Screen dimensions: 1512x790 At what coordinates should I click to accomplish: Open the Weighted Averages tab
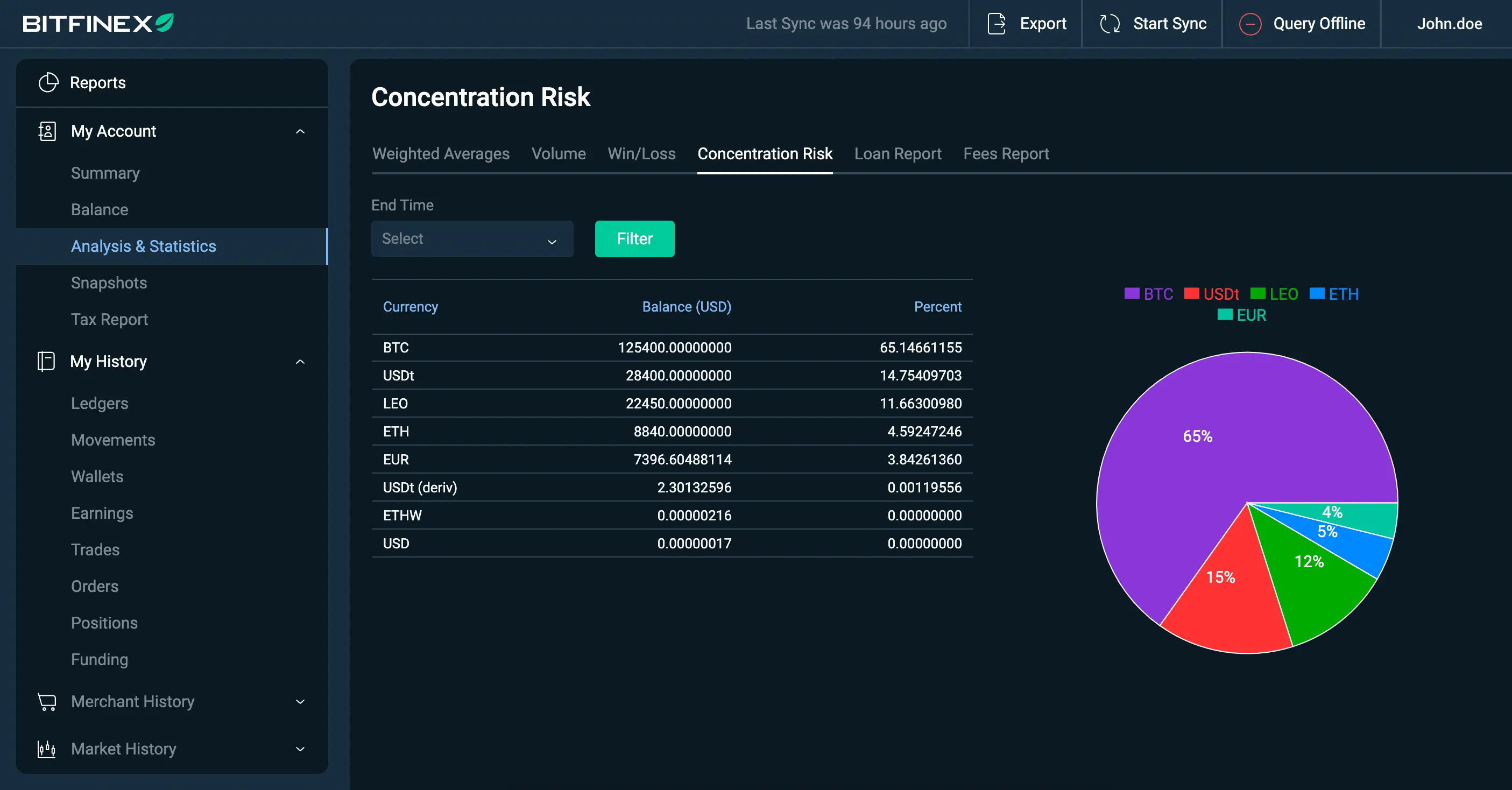pos(440,154)
